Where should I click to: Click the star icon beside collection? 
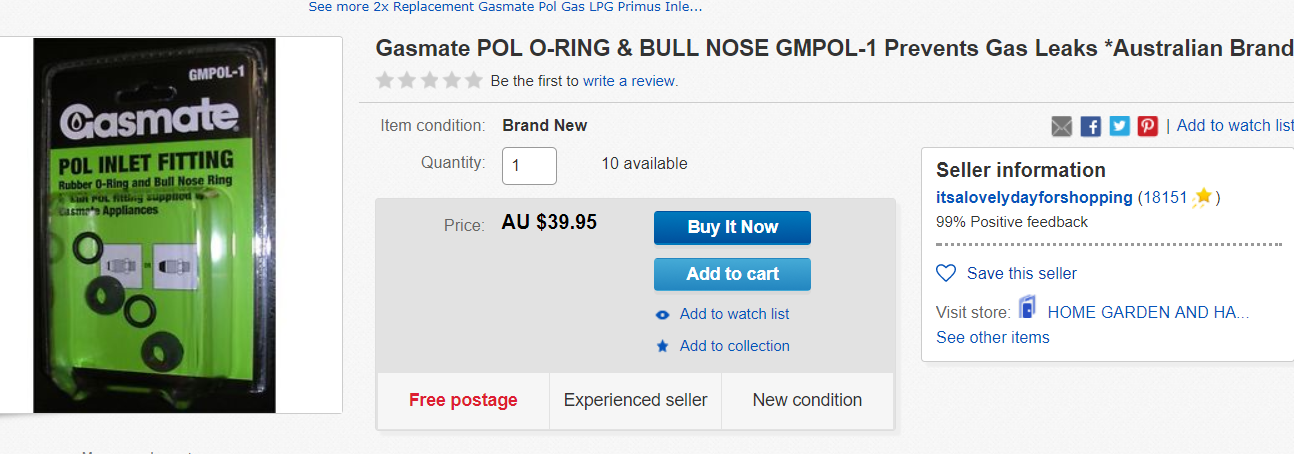[662, 346]
